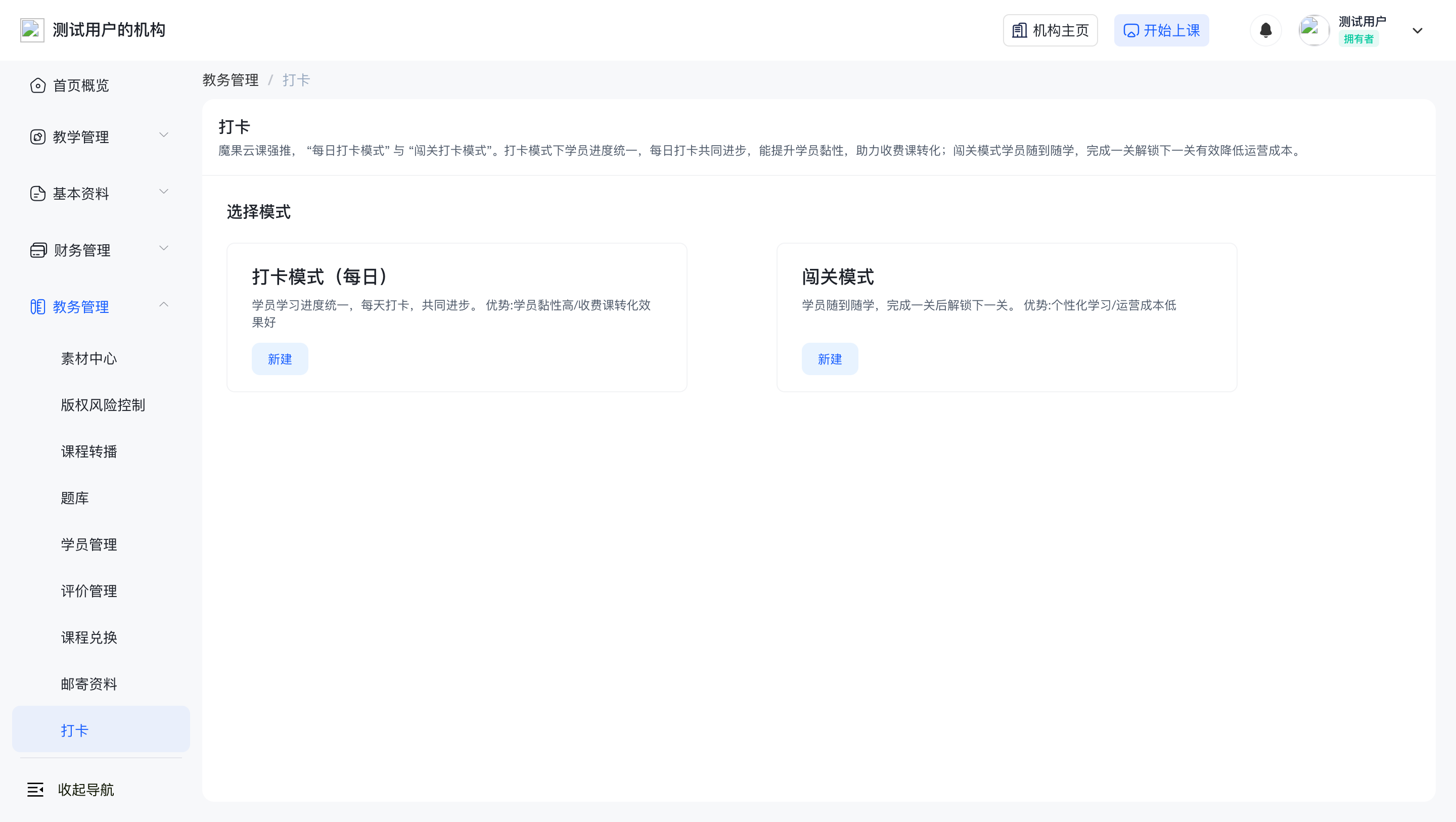Click 收起导航 collapse navigation label
Viewport: 1456px width, 822px height.
click(x=86, y=790)
